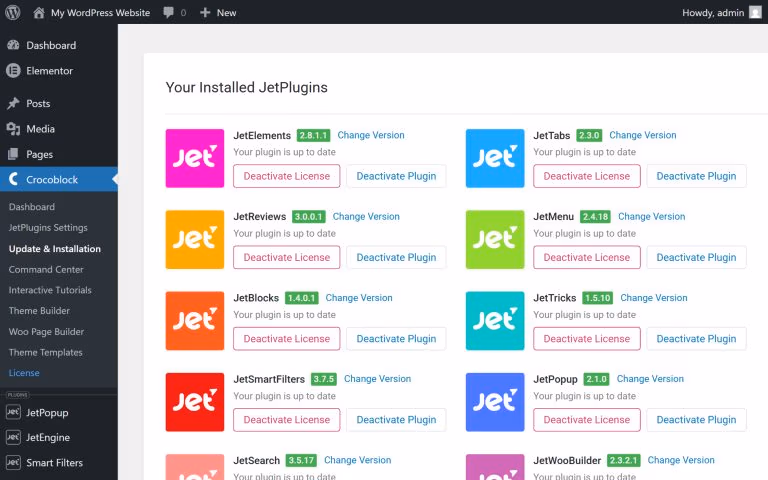768x480 pixels.
Task: Click the Media icon in sidebar
Action: 13,129
